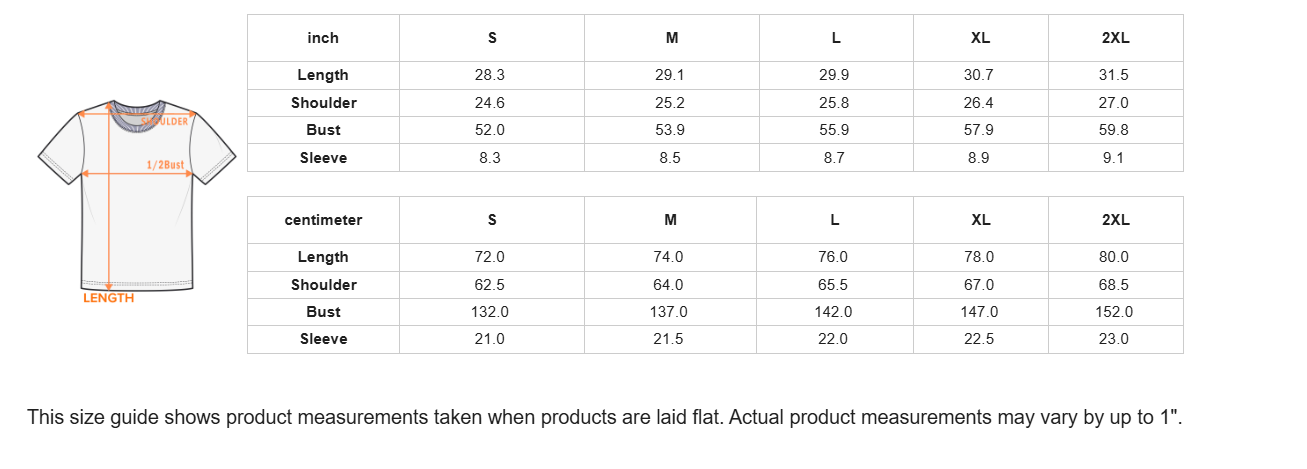The image size is (1307, 469).
Task: Click the XL column header in inch table
Action: pyautogui.click(x=980, y=38)
